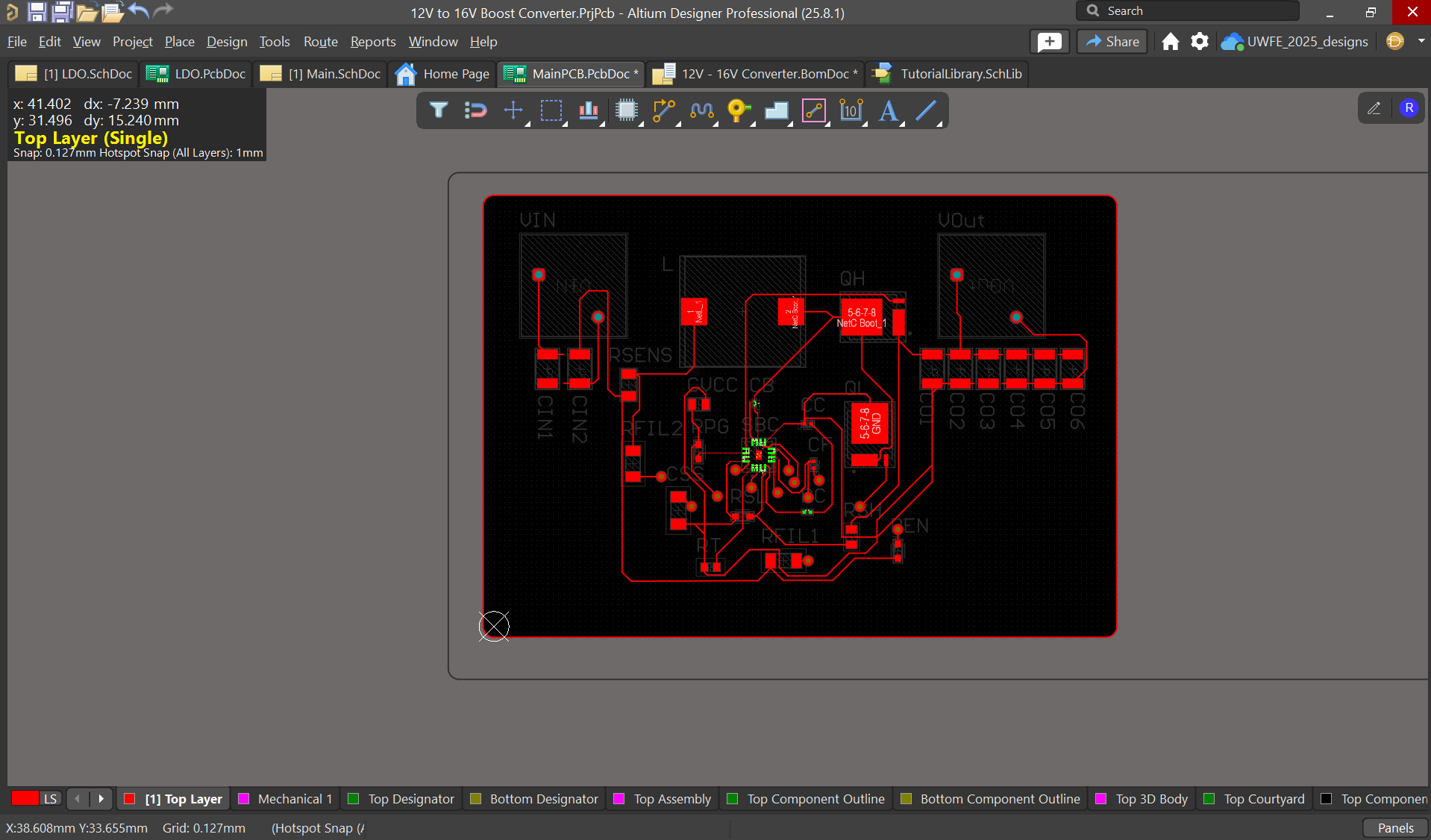Select the Place Component chip tool
The image size is (1431, 840).
(x=627, y=110)
